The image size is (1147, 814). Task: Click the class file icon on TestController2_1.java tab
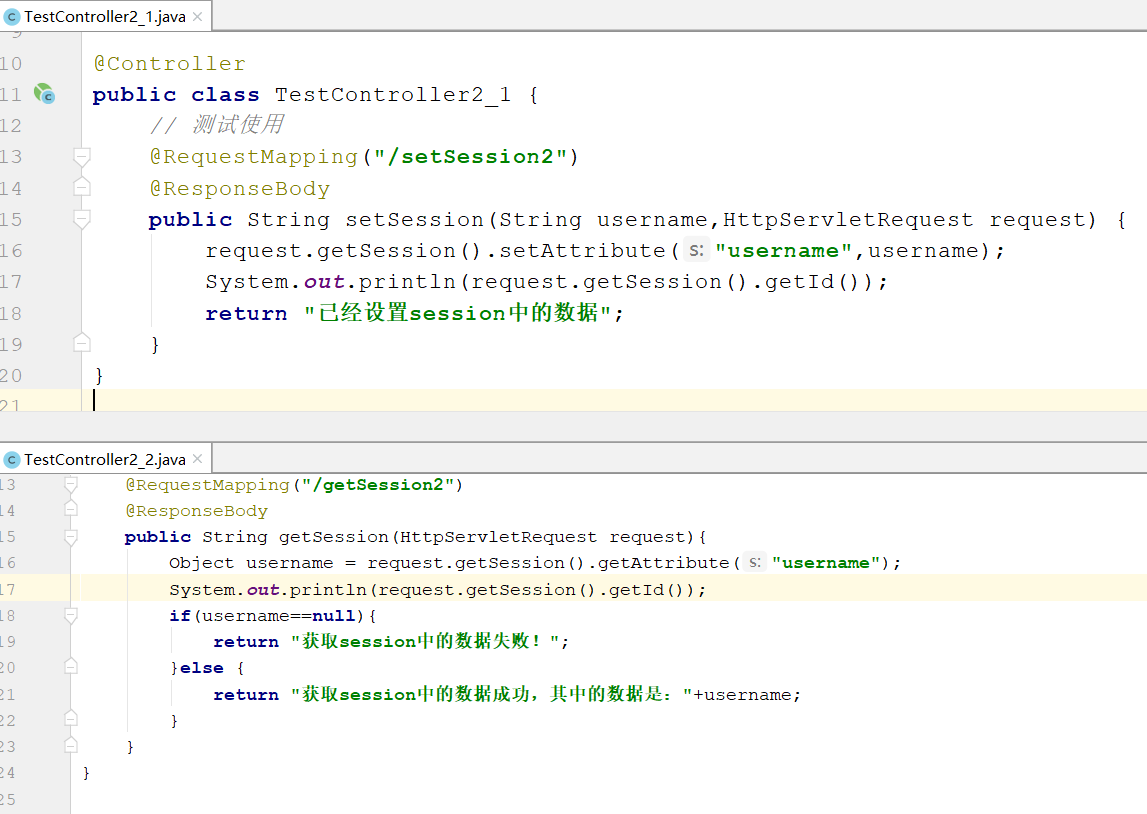[12, 17]
